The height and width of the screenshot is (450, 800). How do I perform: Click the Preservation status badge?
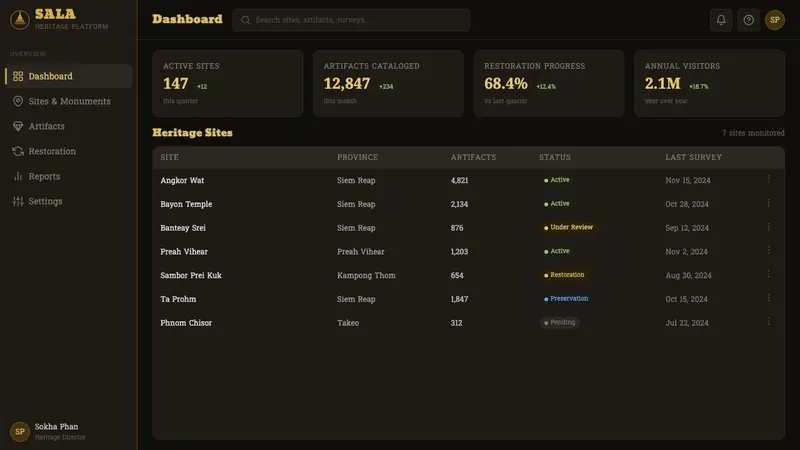pyautogui.click(x=566, y=298)
